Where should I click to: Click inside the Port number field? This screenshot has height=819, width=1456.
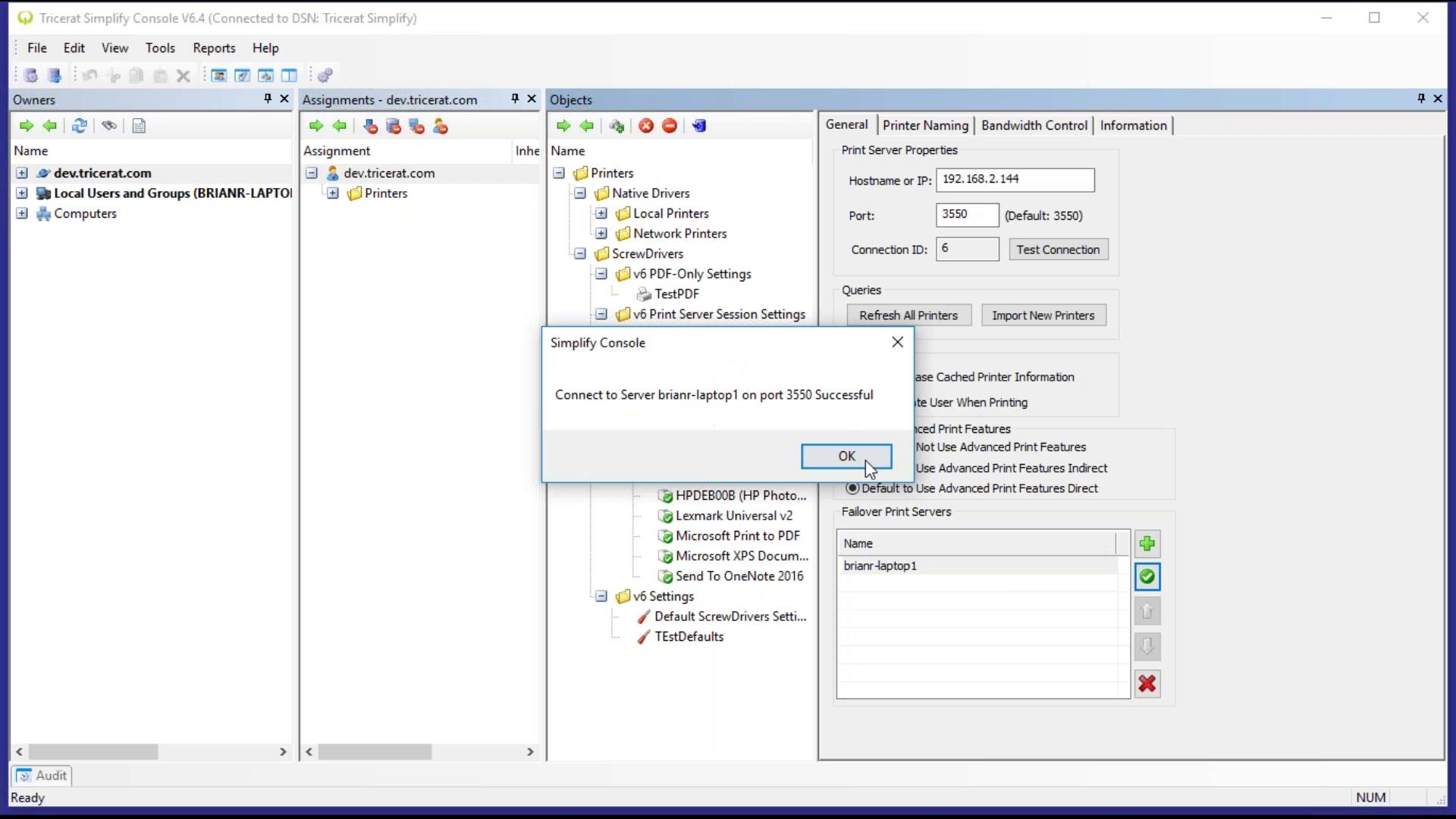tap(966, 215)
